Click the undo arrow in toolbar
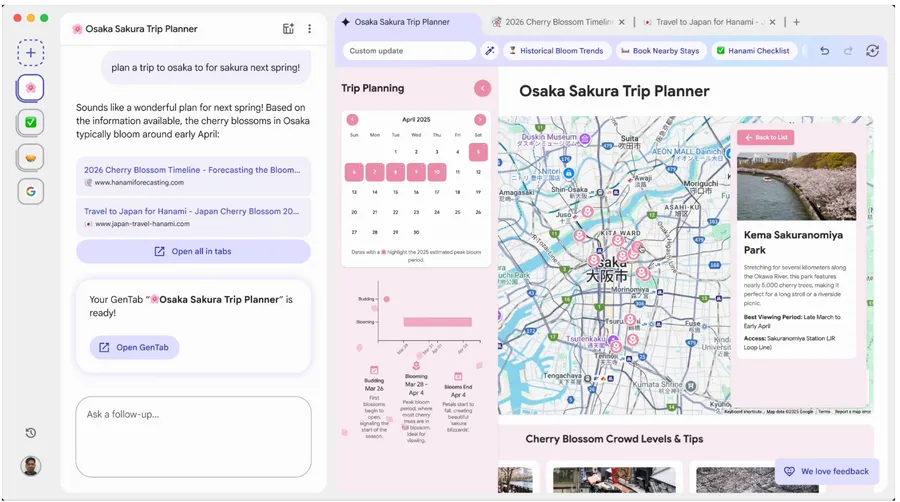Screen dimensions: 900x502 click(x=824, y=50)
